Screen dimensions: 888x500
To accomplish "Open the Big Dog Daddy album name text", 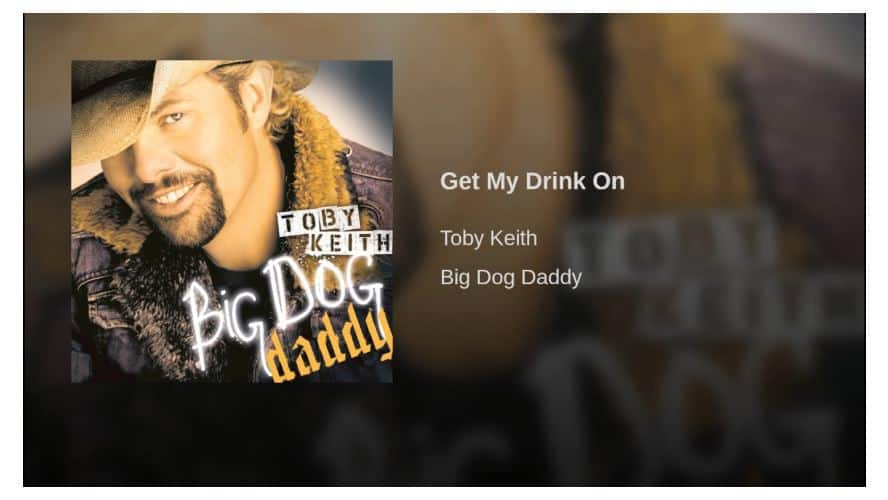I will tap(511, 277).
